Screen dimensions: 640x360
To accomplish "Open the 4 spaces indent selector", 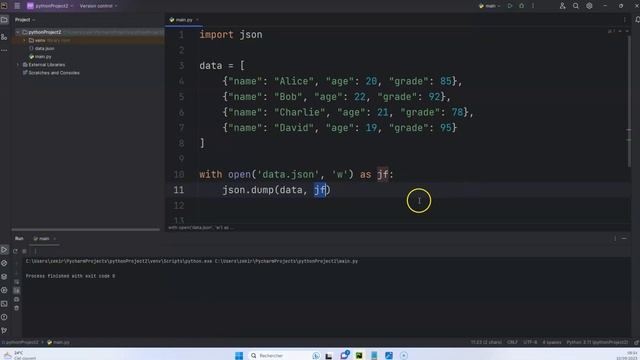I will [x=552, y=342].
